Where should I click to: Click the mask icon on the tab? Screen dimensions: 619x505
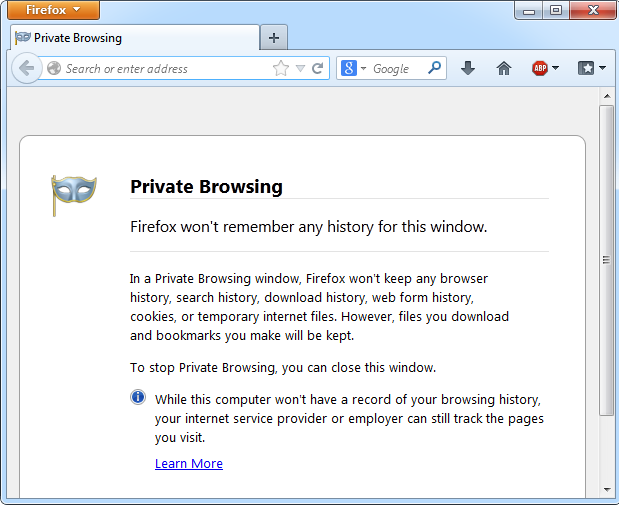tap(23, 38)
